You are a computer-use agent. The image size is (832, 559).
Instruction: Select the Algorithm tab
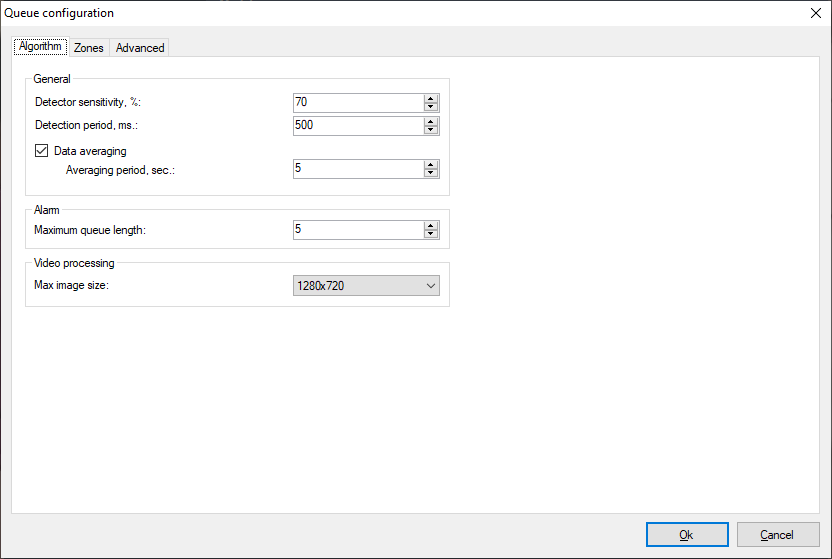[41, 47]
